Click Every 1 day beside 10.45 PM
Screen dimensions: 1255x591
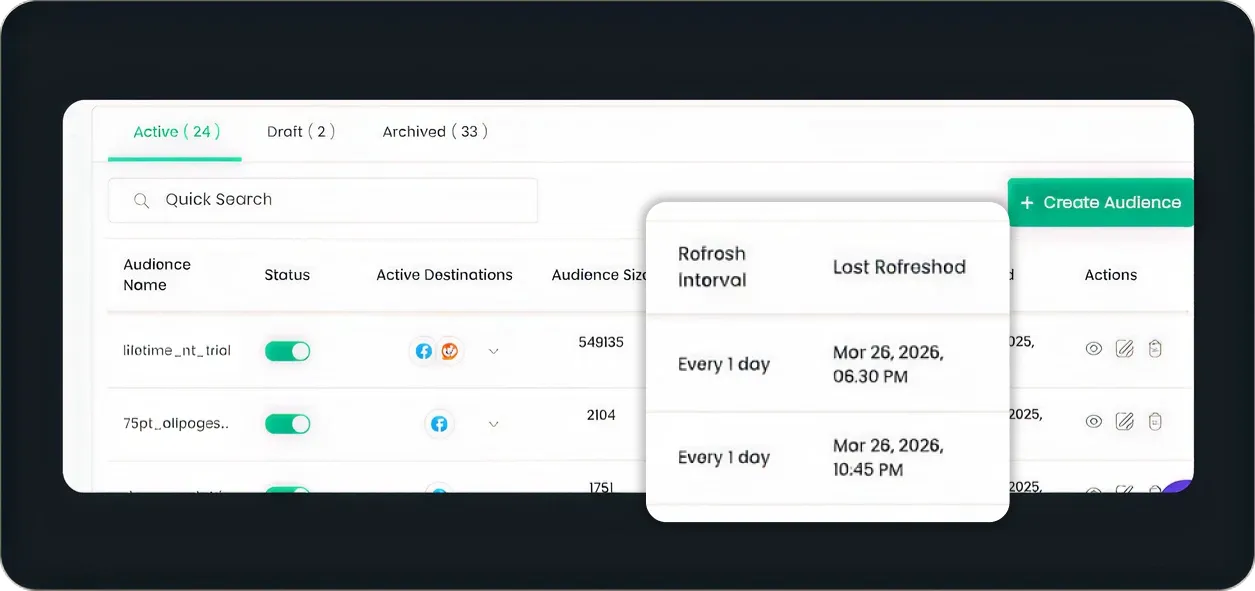click(724, 457)
